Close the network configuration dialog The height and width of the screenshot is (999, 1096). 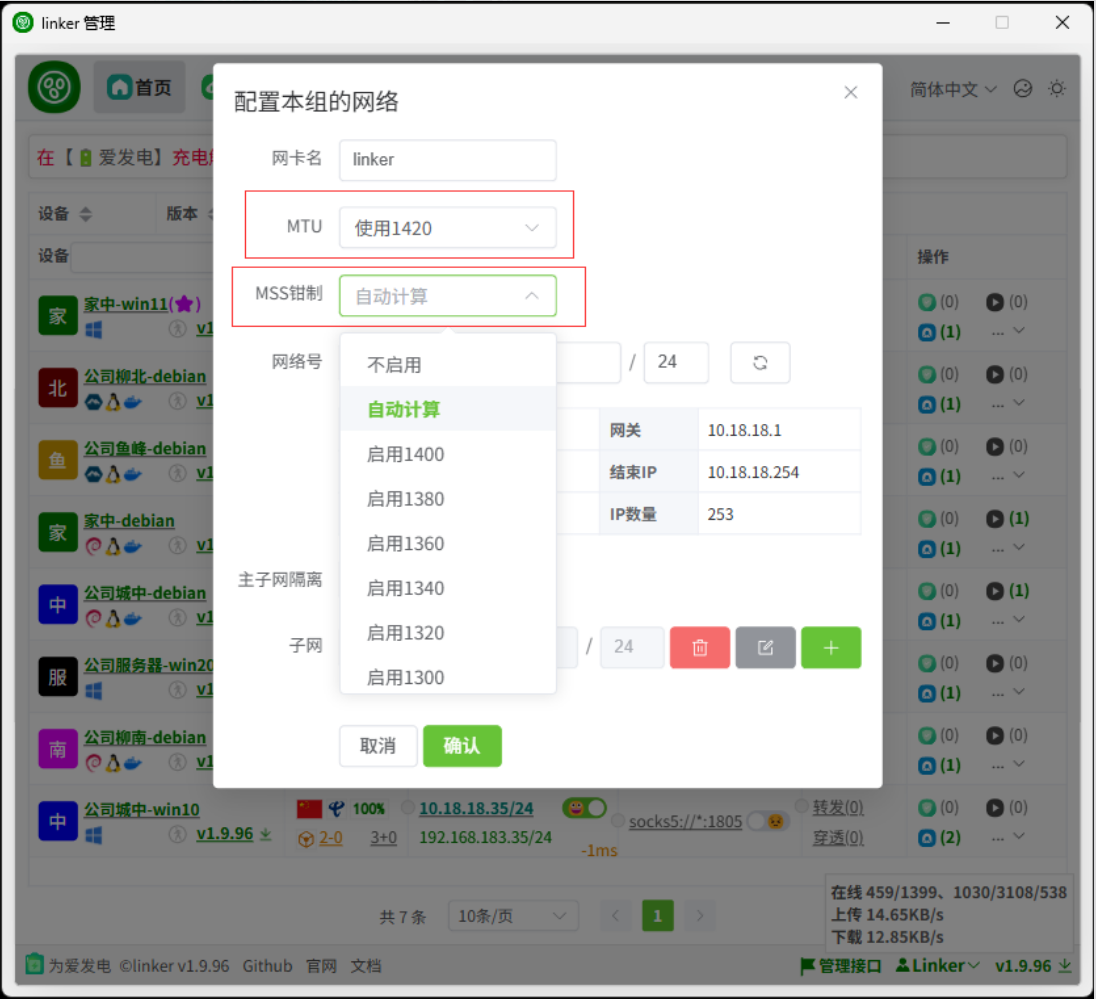click(850, 92)
